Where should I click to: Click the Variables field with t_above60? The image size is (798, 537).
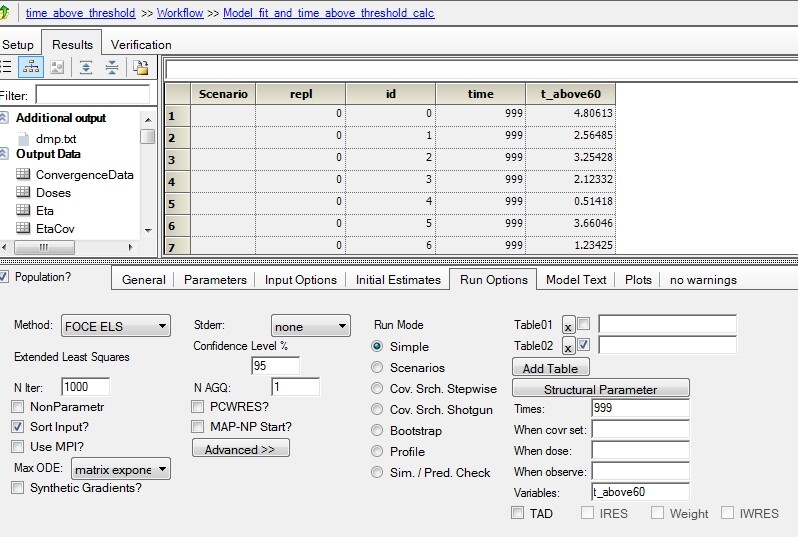(640, 492)
